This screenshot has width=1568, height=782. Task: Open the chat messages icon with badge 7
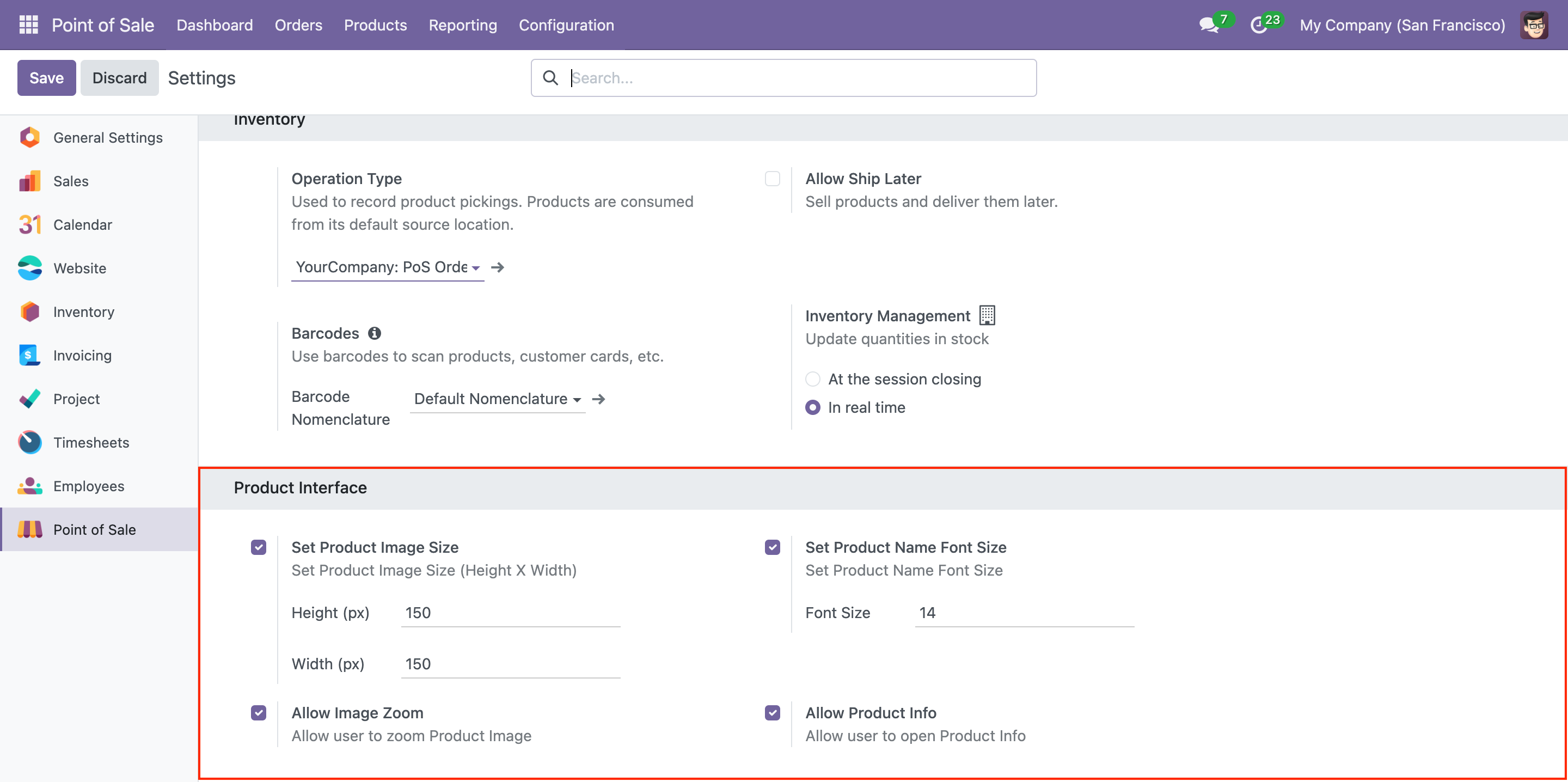[x=1208, y=25]
